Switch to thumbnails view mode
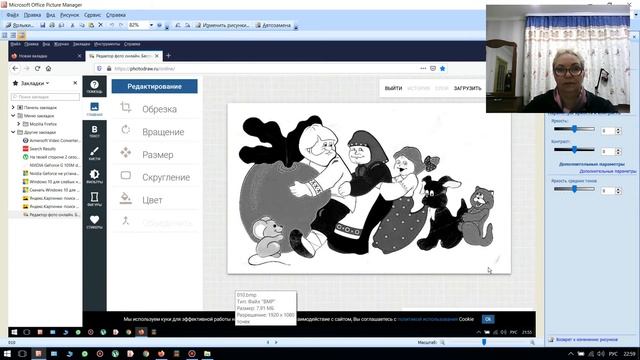 point(5,35)
